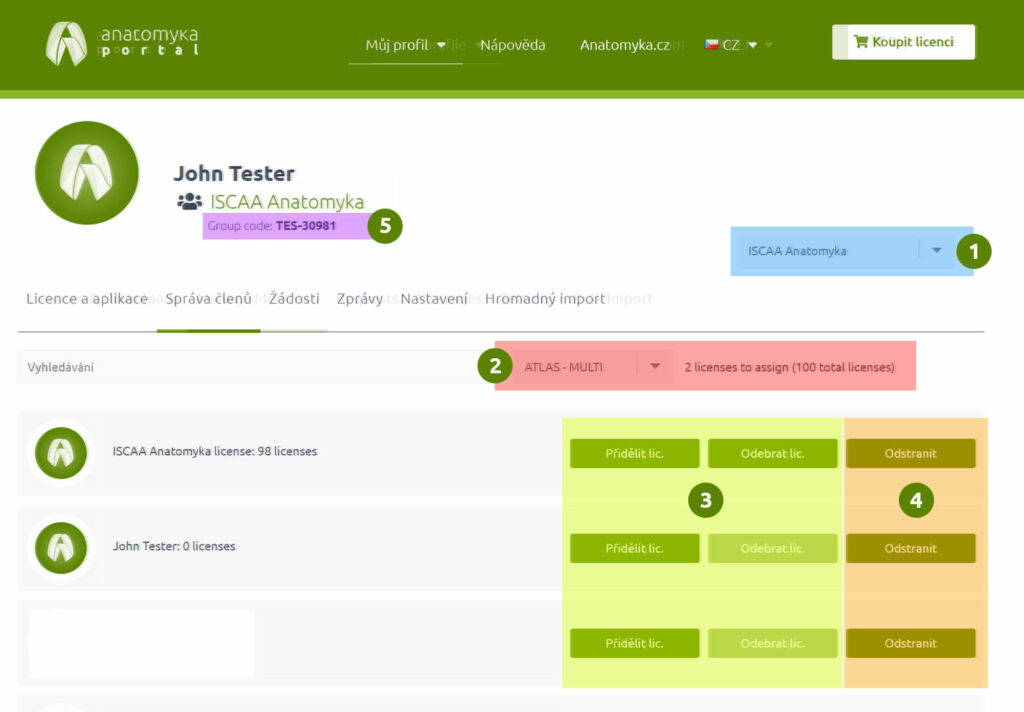
Task: Click the Czech flag icon
Action: pyautogui.click(x=711, y=45)
